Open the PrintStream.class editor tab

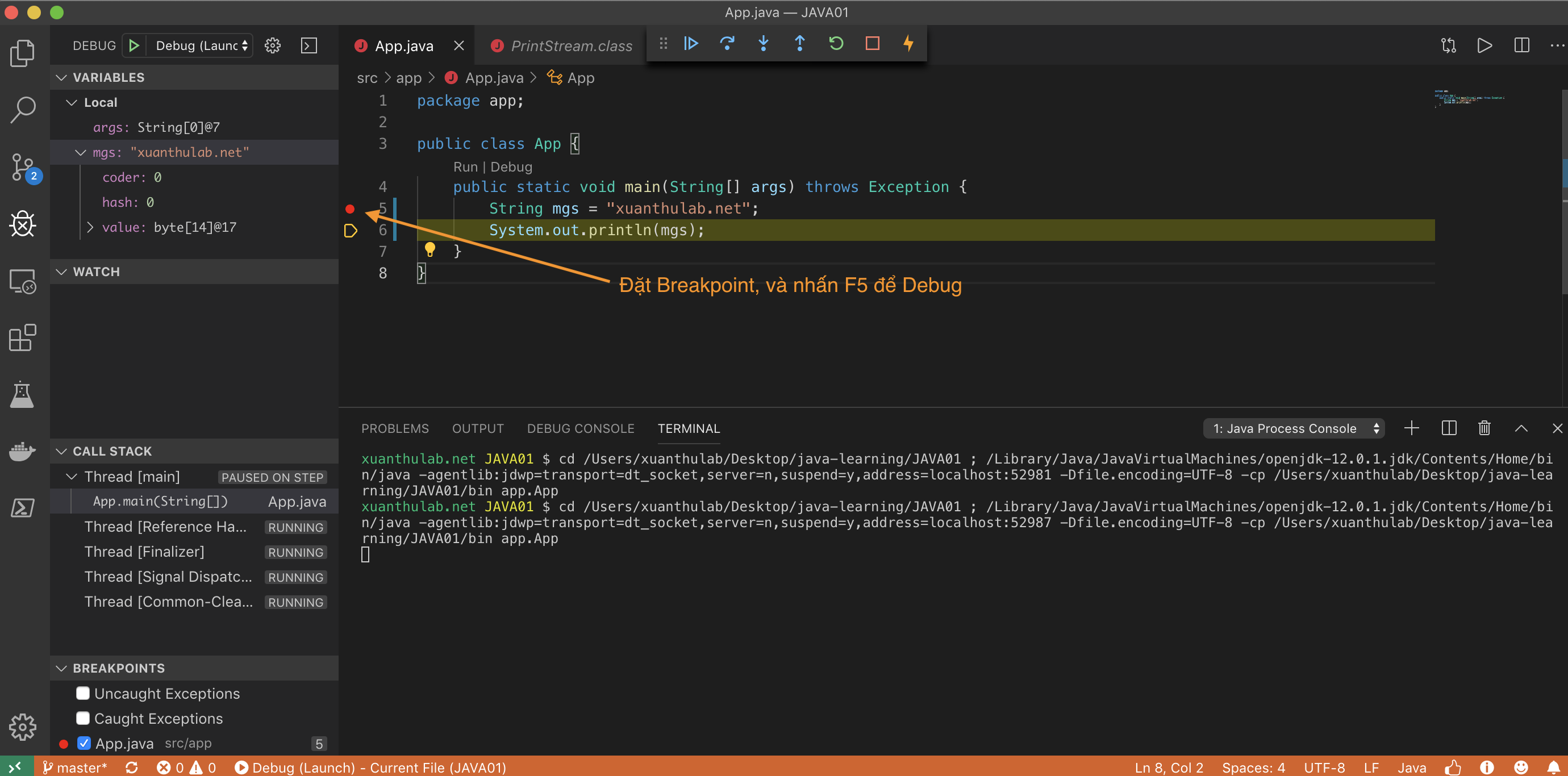pos(571,45)
